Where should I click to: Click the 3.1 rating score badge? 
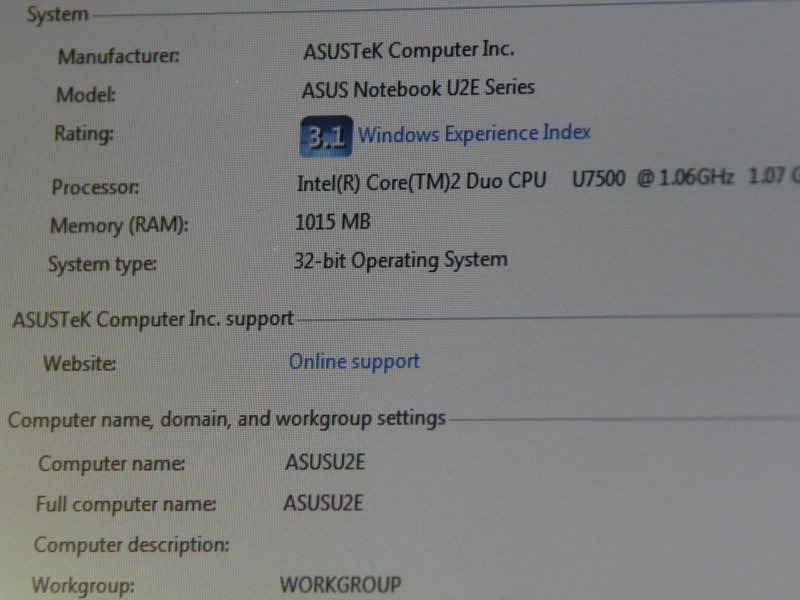tap(326, 136)
